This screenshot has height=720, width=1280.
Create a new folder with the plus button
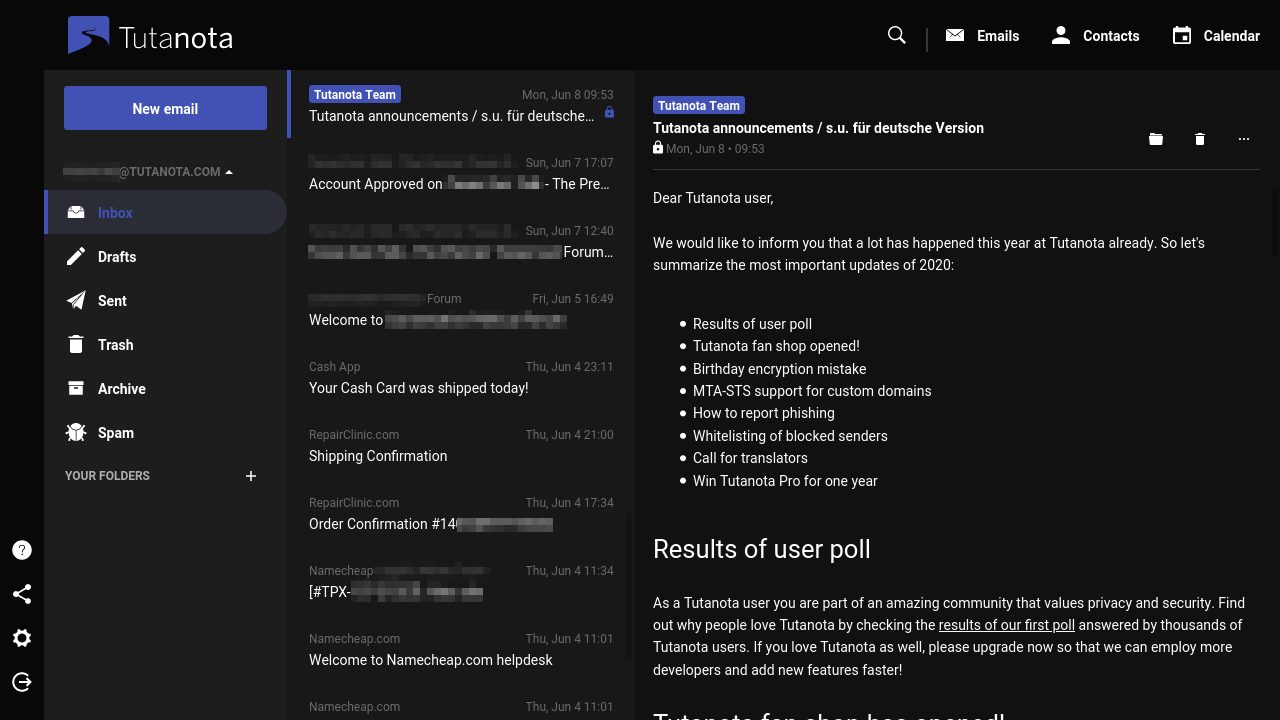point(251,476)
